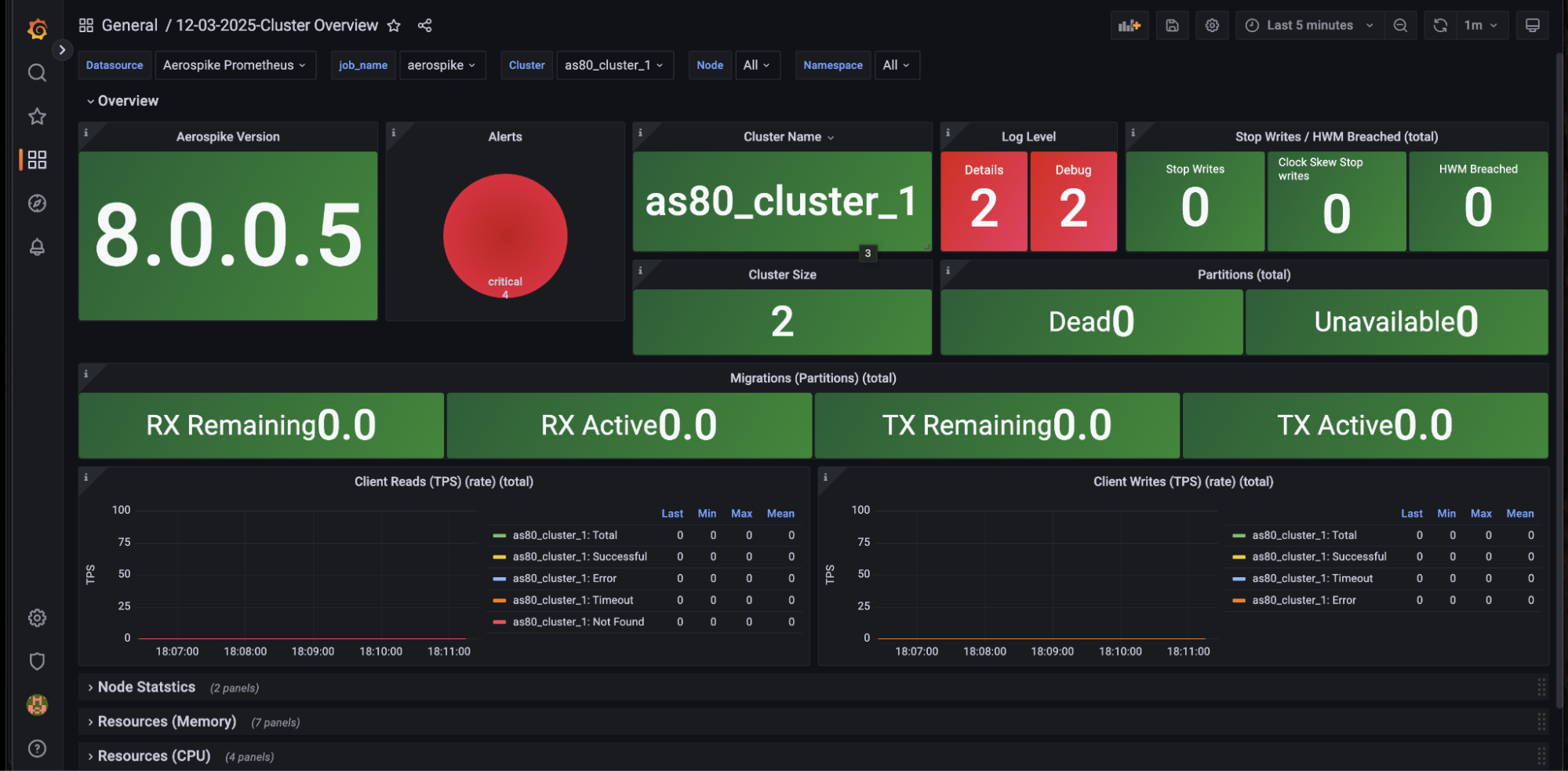1568x771 pixels.
Task: Show info for Log Level panel
Action: 948,133
